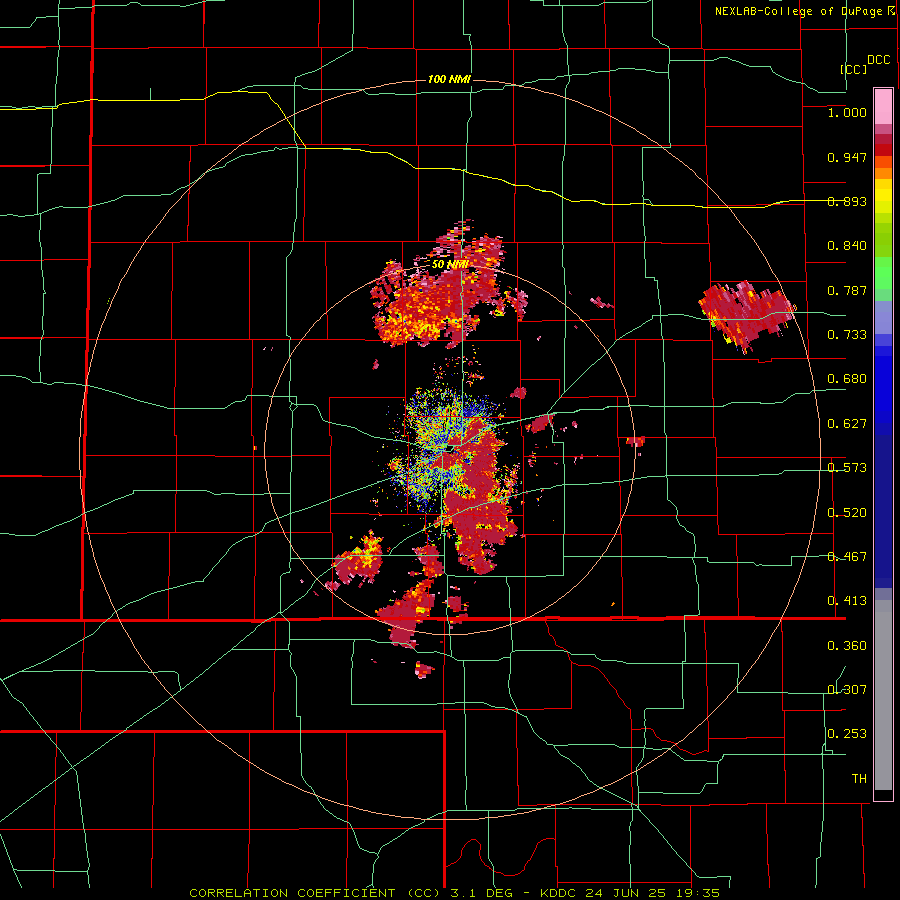Image resolution: width=900 pixels, height=900 pixels.
Task: Click the 0.307 color scale value
Action: [x=847, y=690]
